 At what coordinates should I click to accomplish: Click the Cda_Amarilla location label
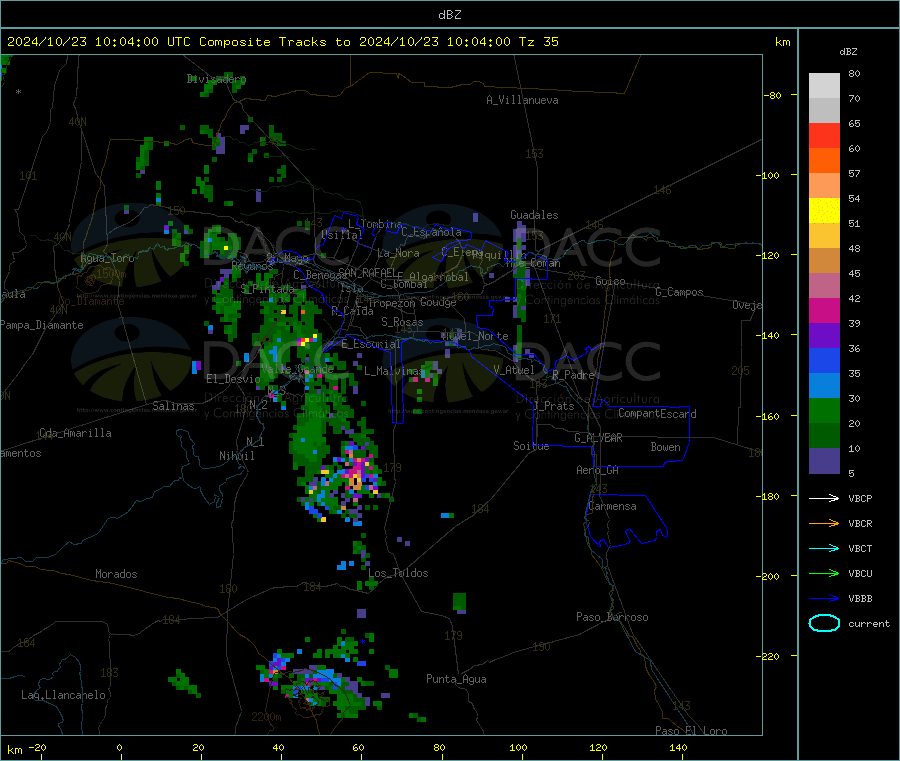[76, 433]
